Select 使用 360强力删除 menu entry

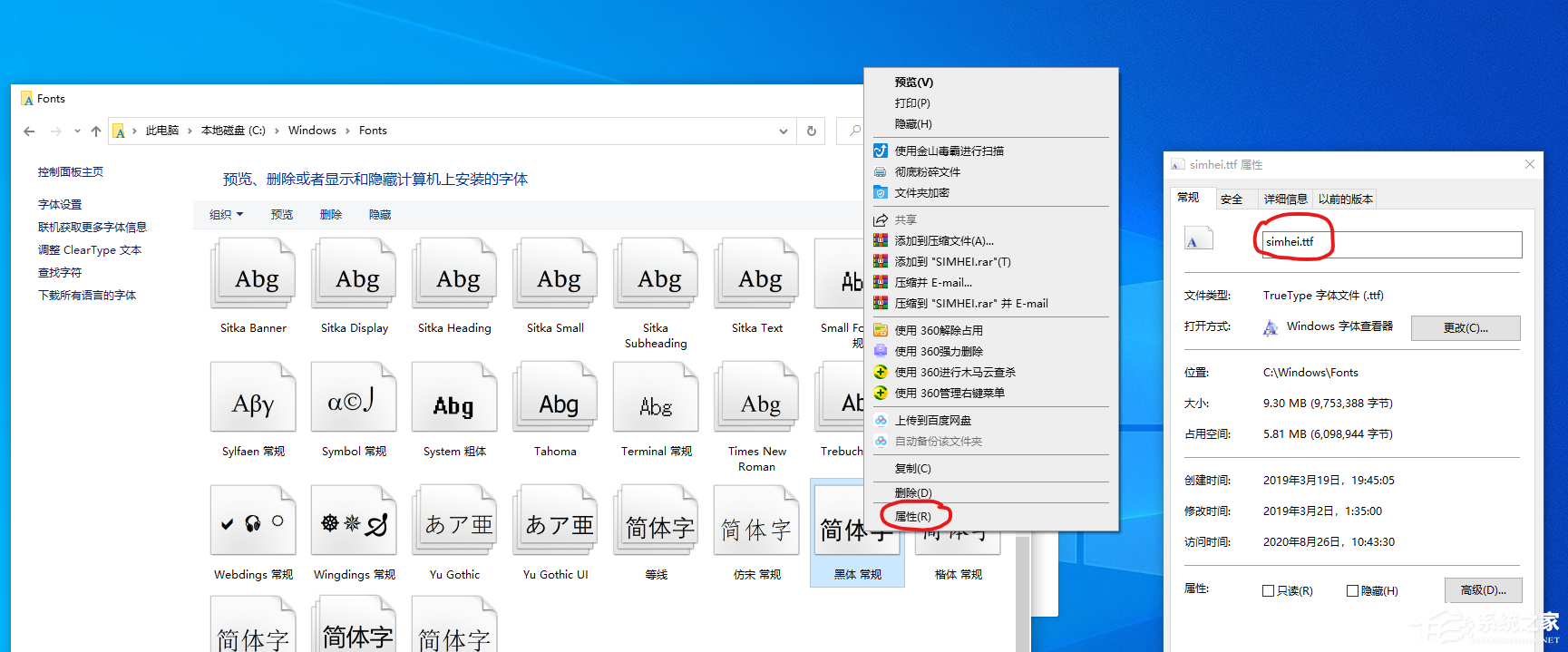click(x=990, y=352)
